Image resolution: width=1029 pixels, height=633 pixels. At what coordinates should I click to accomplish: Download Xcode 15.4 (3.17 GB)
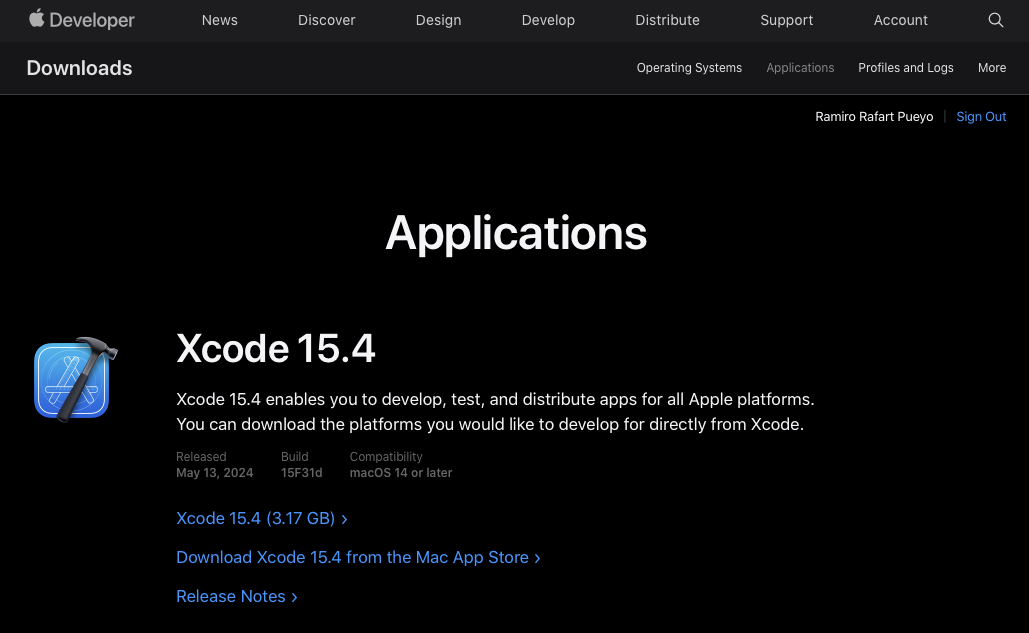coord(255,518)
